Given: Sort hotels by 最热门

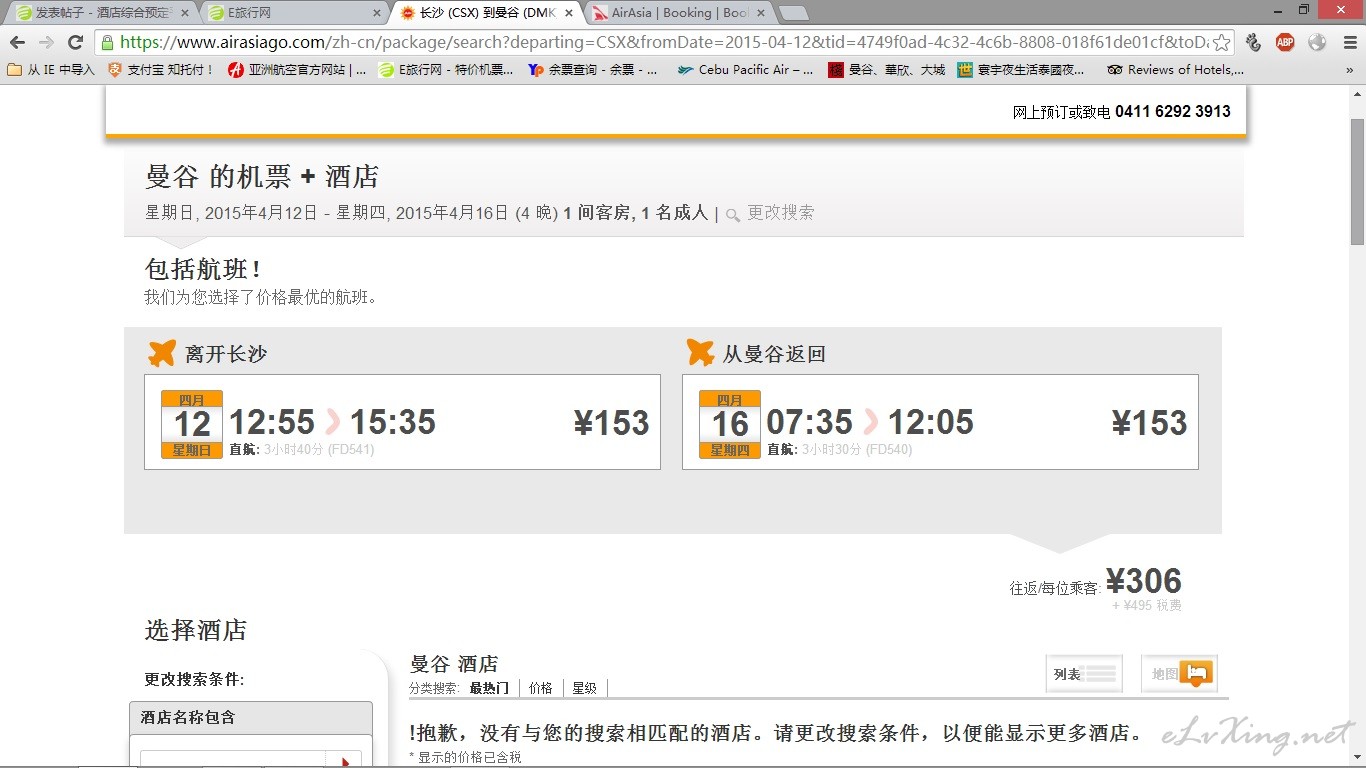Looking at the screenshot, I should click(x=489, y=688).
